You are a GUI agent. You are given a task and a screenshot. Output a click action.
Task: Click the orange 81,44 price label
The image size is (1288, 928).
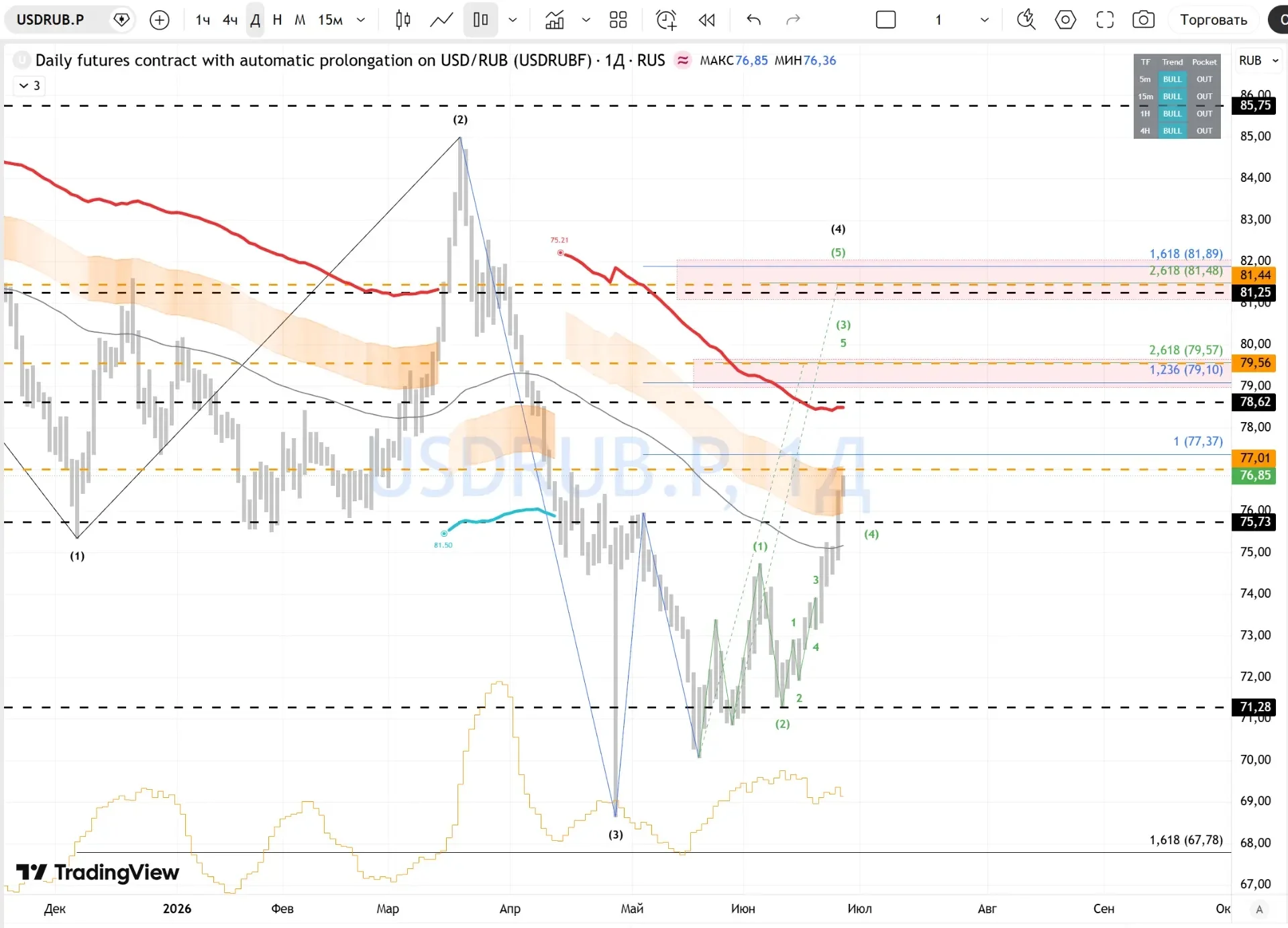pyautogui.click(x=1255, y=275)
